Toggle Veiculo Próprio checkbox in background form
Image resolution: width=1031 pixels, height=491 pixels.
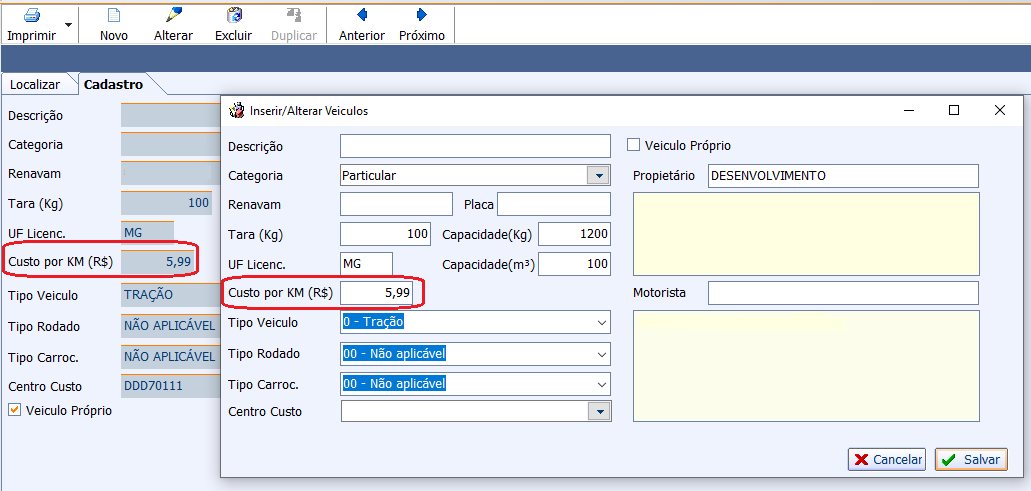(15, 410)
